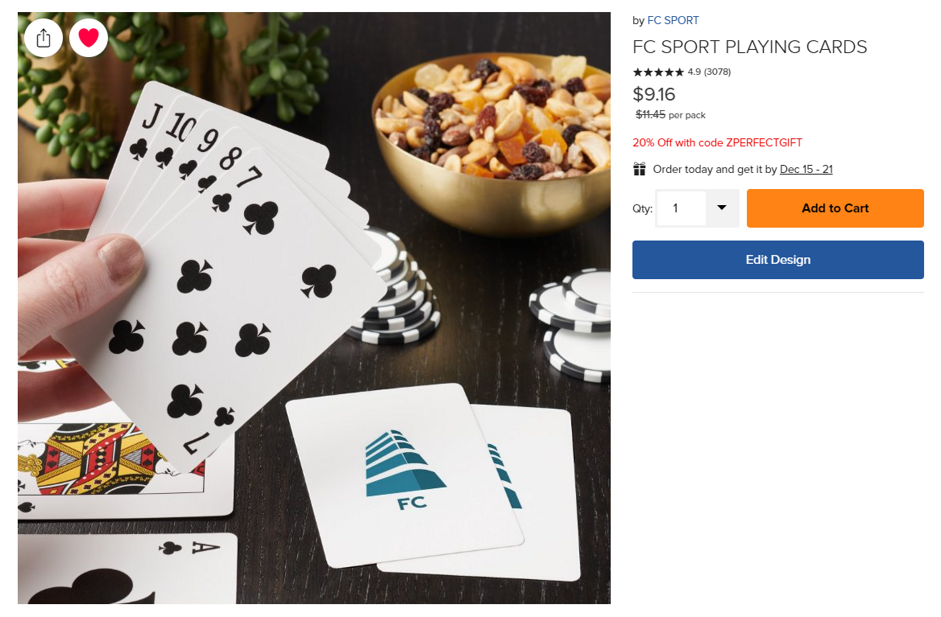Click the FC logo card back
Image resolution: width=941 pixels, height=617 pixels.
(405, 474)
